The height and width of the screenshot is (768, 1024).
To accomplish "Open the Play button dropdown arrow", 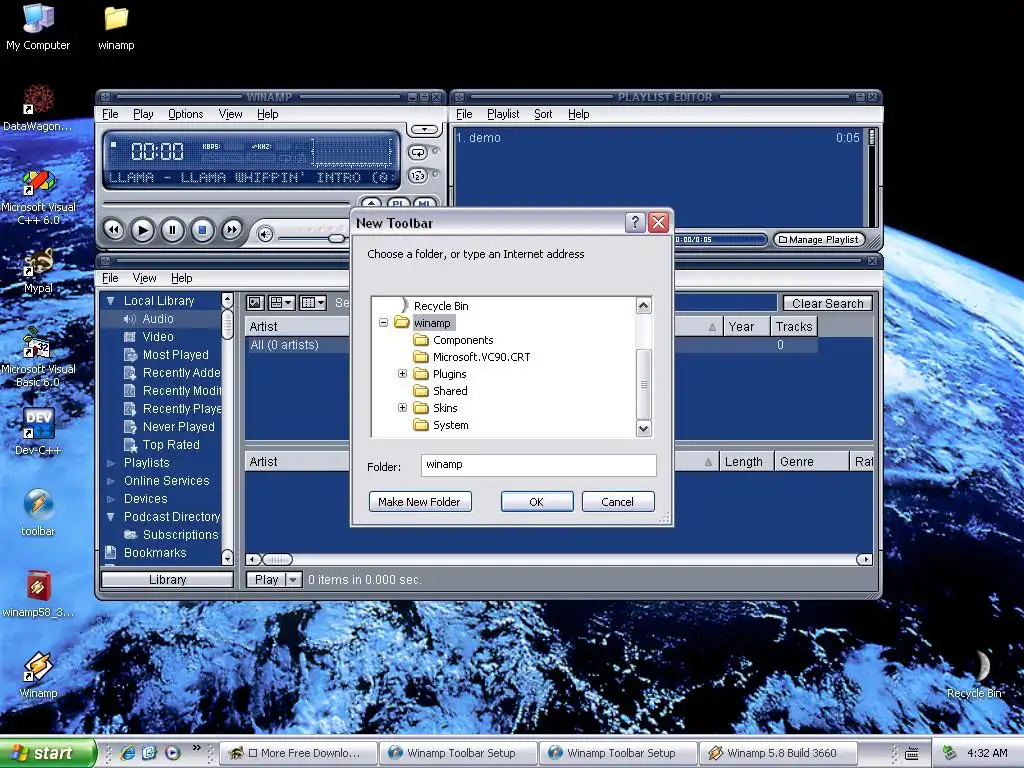I will point(294,579).
